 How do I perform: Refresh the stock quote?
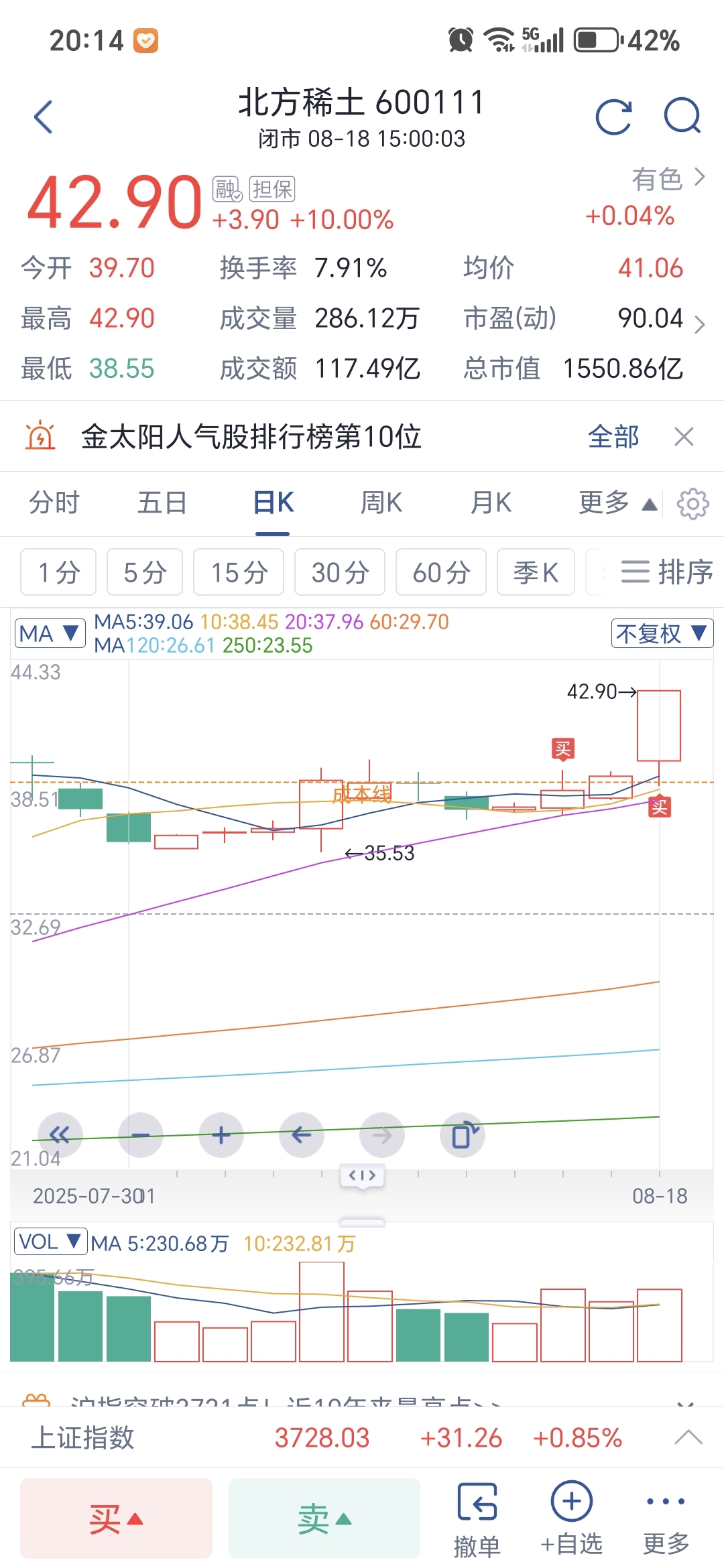pyautogui.click(x=614, y=117)
